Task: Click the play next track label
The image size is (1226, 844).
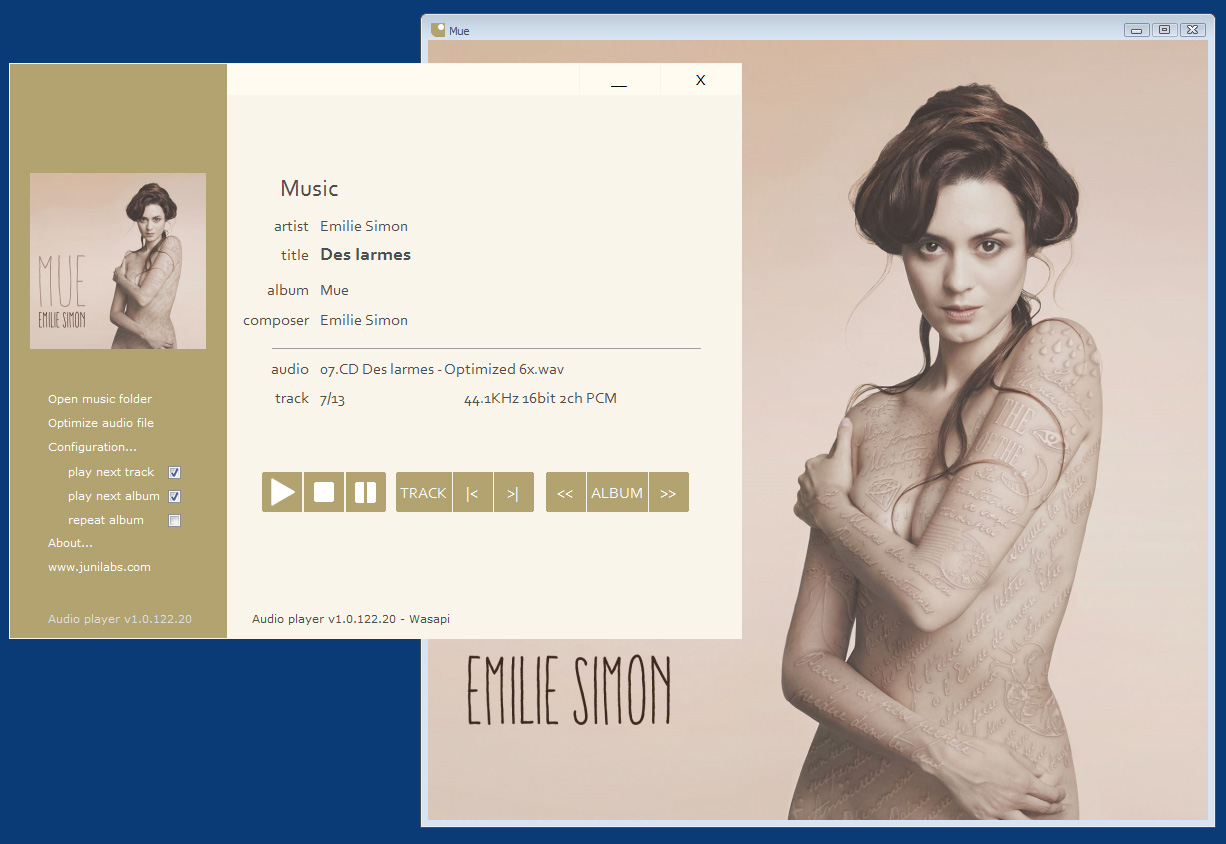Action: [111, 472]
